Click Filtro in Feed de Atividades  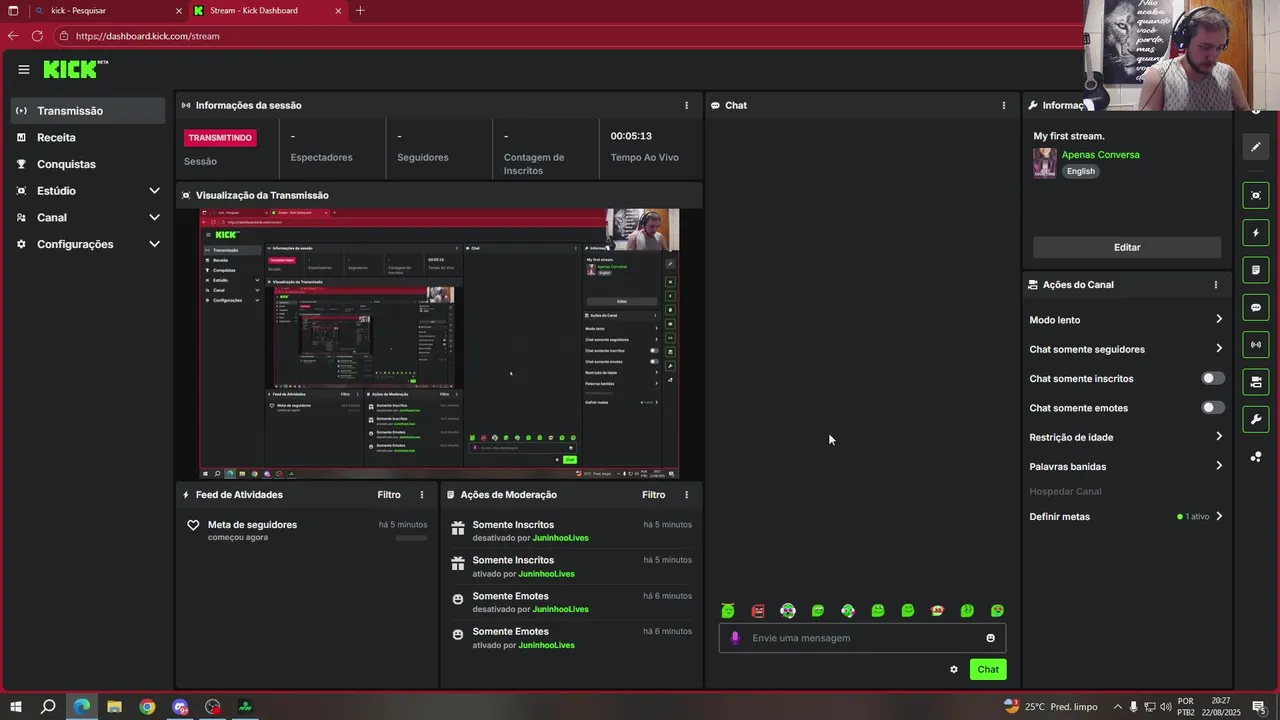pyautogui.click(x=389, y=495)
